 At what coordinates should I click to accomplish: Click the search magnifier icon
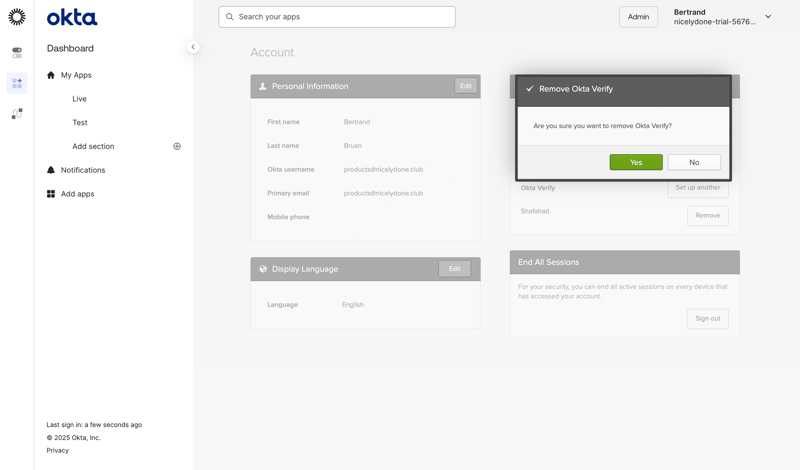tap(230, 17)
